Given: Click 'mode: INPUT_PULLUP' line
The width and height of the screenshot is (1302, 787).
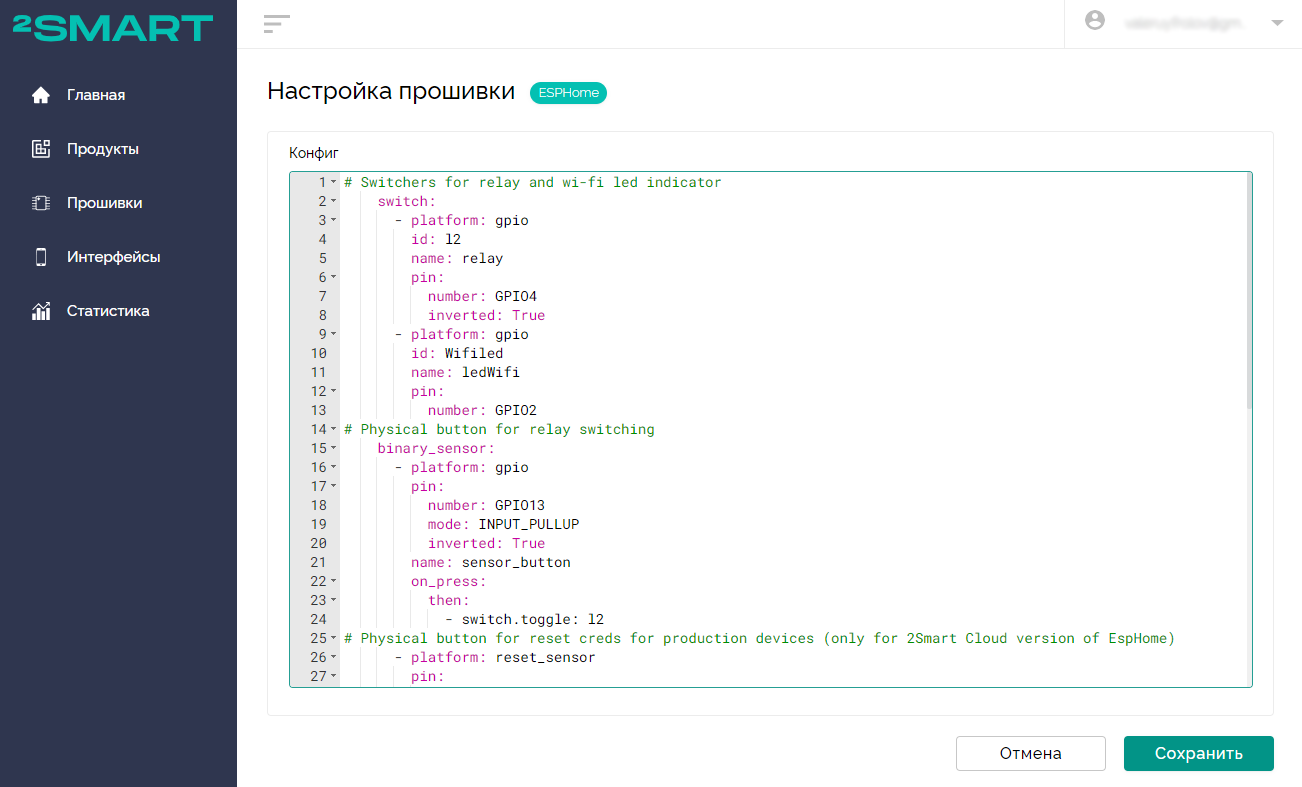Looking at the screenshot, I should (x=503, y=525).
